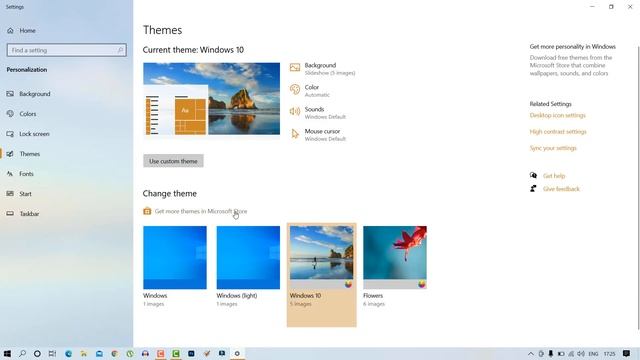This screenshot has height=360, width=640.
Task: Click the Settings gear on the taskbar
Action: point(237,353)
